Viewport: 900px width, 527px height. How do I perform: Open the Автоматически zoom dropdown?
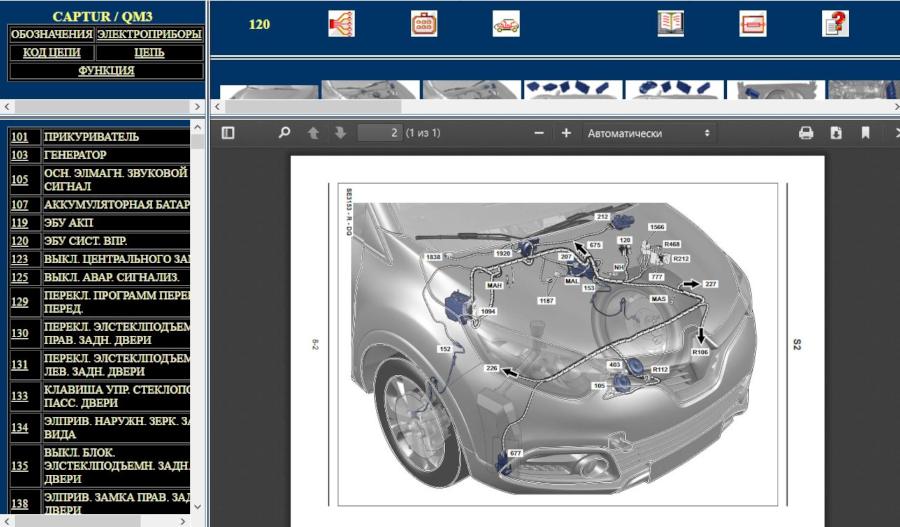click(648, 133)
